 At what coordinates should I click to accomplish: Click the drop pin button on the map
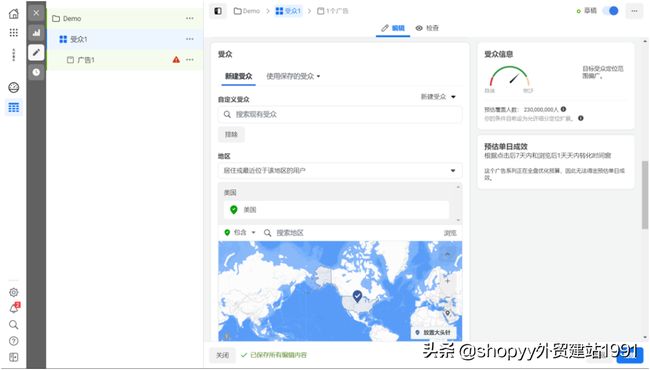point(434,332)
